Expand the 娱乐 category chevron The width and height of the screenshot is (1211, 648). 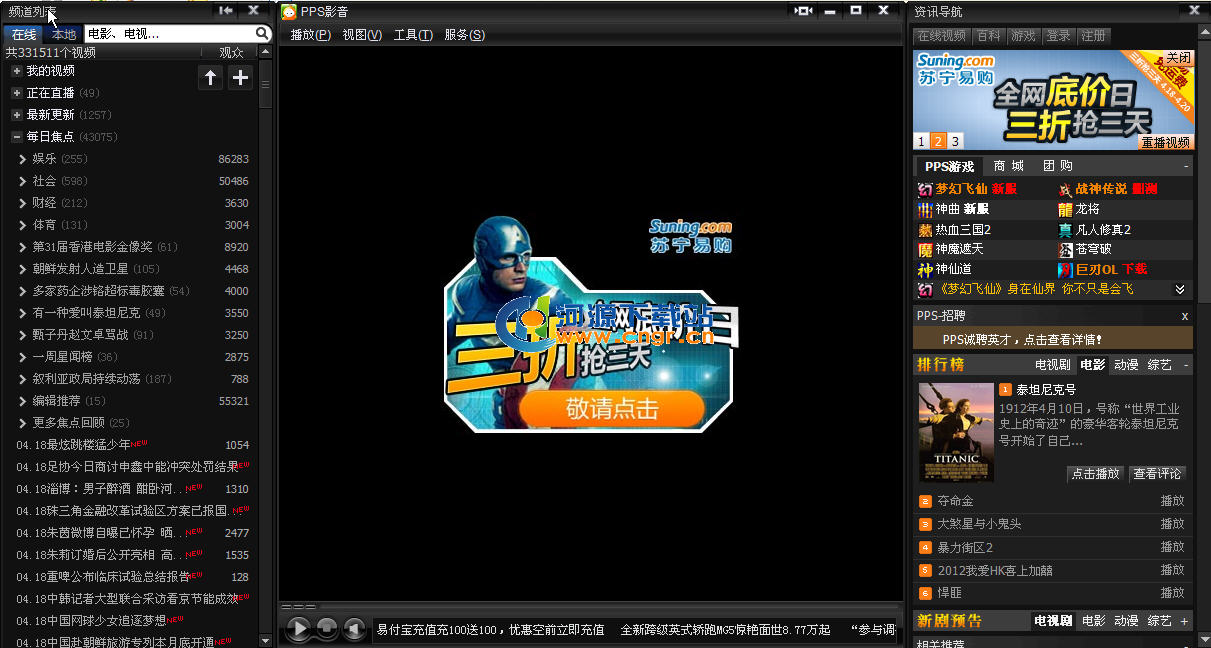click(23, 159)
